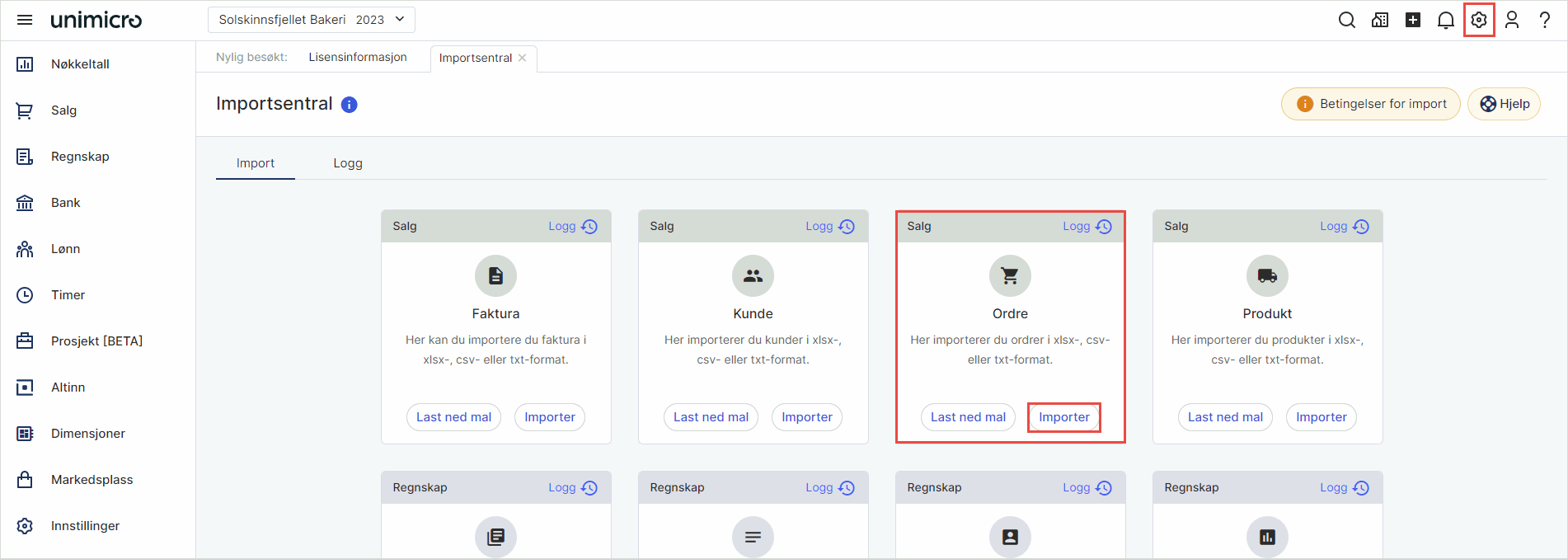Image resolution: width=1568 pixels, height=559 pixels.
Task: Click Importer on the Ordre card
Action: point(1063,417)
